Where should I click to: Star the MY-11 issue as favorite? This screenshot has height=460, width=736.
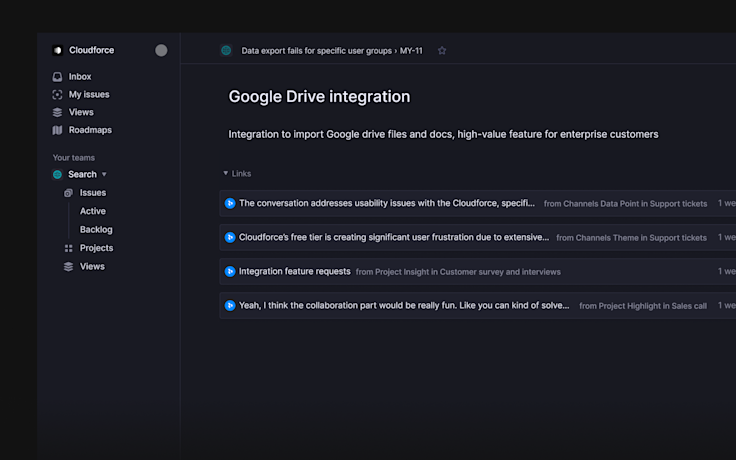442,51
